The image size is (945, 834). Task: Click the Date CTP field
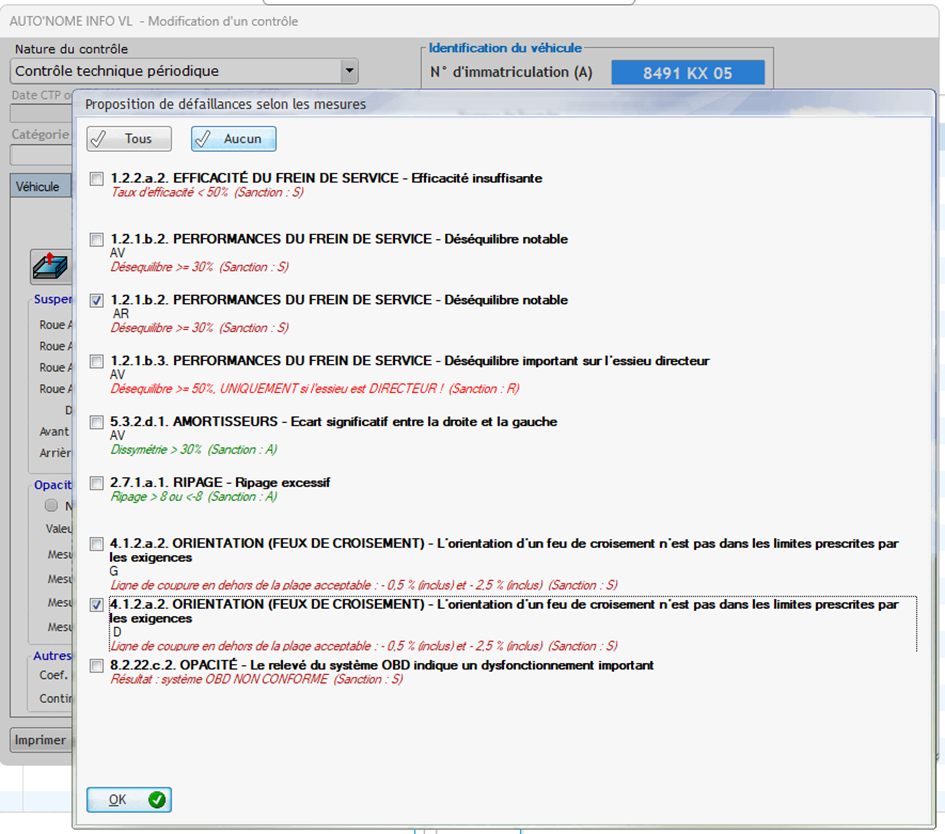point(40,113)
